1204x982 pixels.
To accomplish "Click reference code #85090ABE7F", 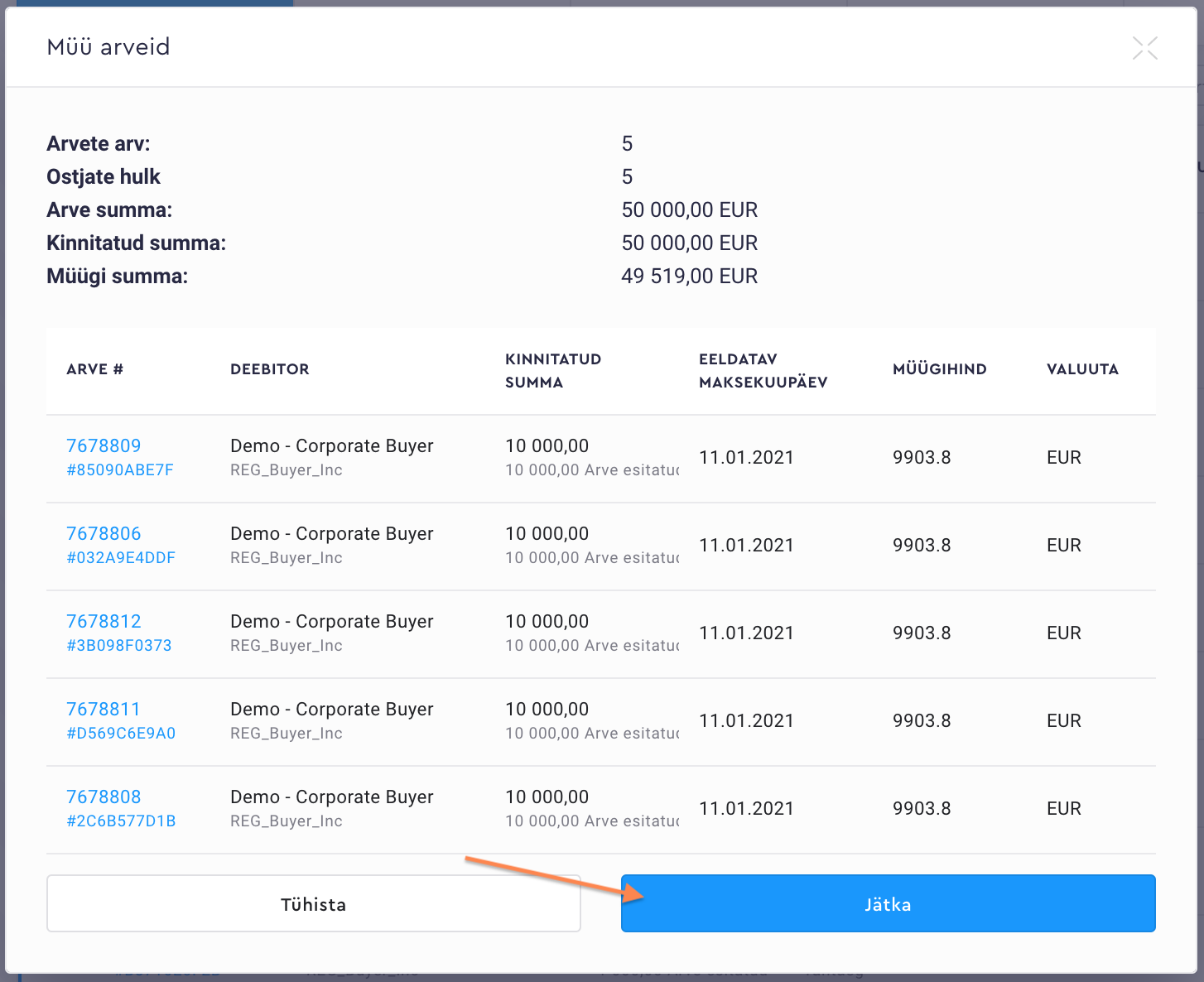I will 120,470.
